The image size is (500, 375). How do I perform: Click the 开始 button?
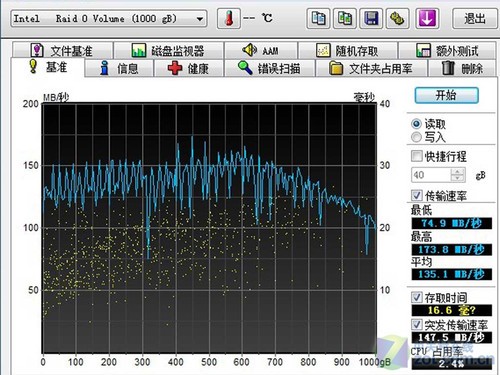446,96
